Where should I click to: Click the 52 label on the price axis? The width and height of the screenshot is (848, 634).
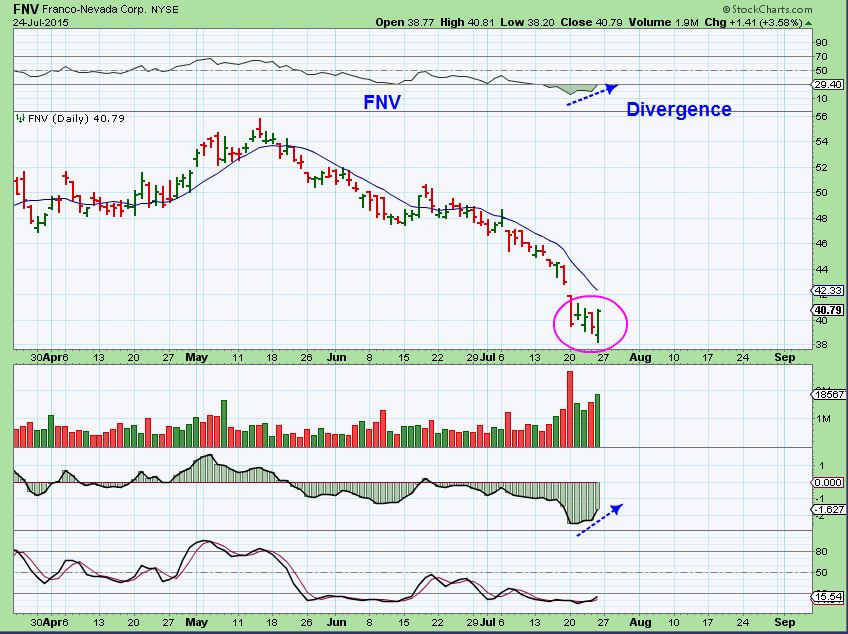pos(822,168)
